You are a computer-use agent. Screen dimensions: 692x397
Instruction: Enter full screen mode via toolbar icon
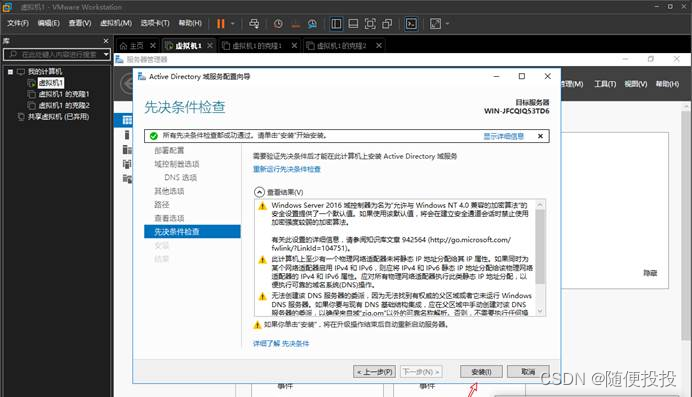(370, 24)
